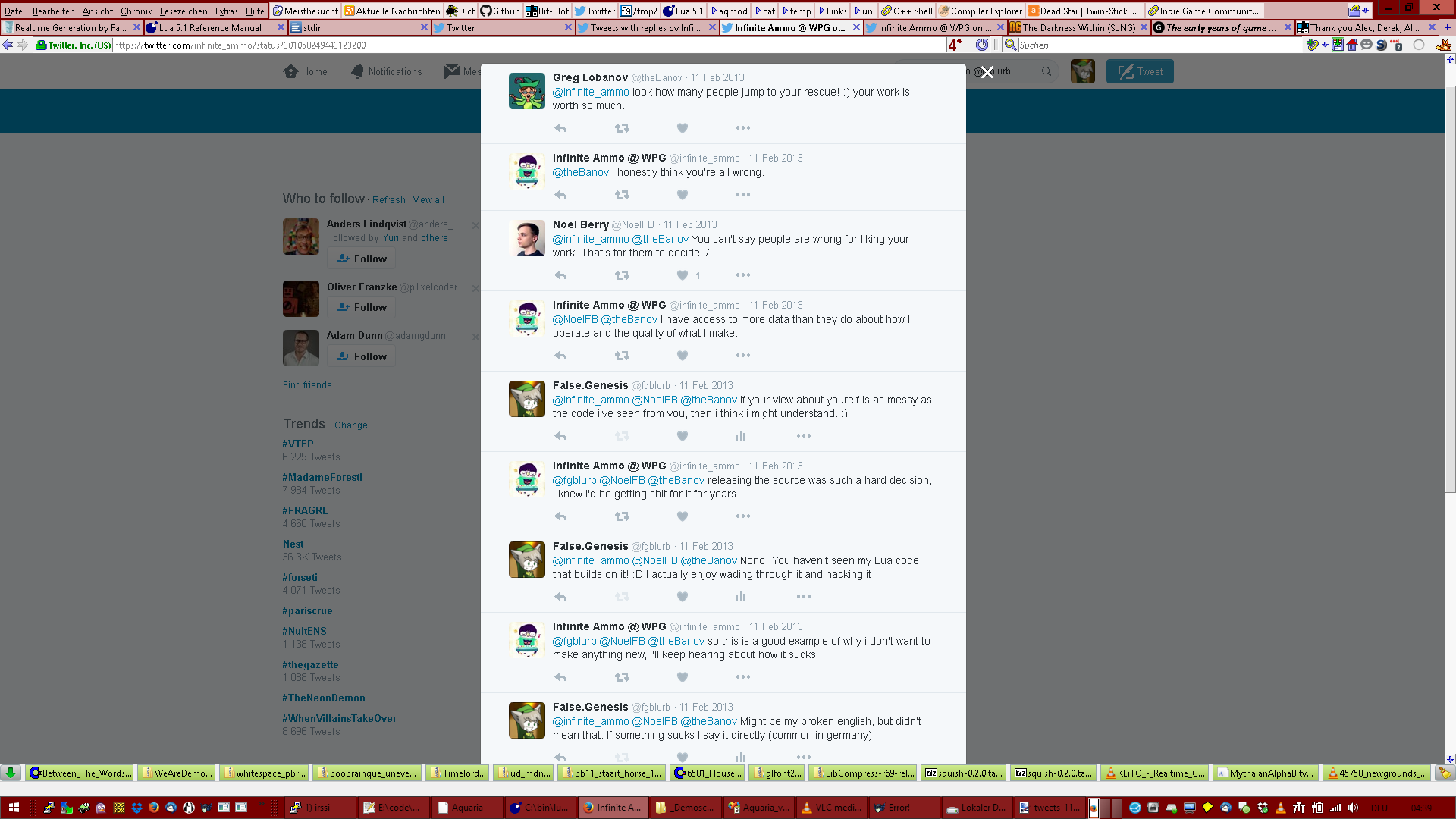Image resolution: width=1456 pixels, height=819 pixels.
Task: Switch to Tweets with replies tab
Action: pos(647,27)
